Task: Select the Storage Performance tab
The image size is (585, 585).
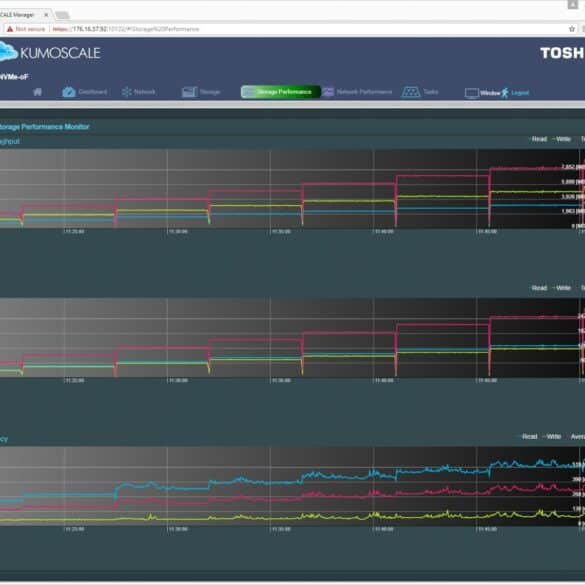Action: (x=281, y=92)
